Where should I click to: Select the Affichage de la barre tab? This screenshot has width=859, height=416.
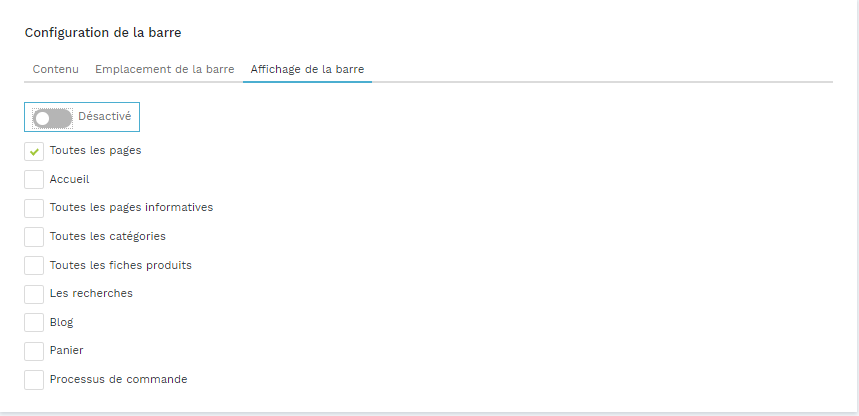tap(307, 70)
